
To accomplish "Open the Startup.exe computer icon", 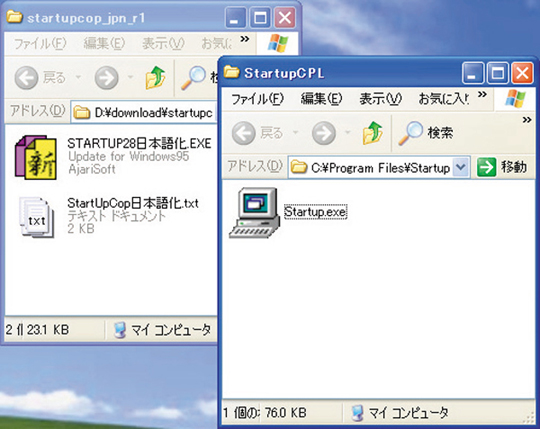I will coord(255,213).
